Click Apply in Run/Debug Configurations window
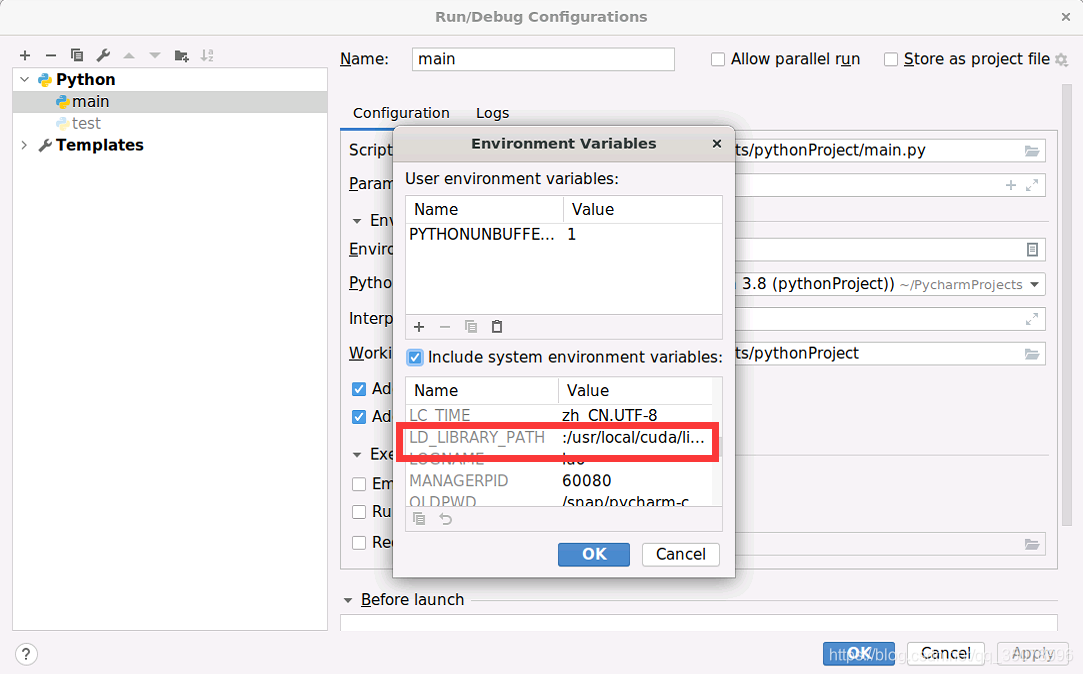Viewport: 1083px width, 674px height. pyautogui.click(x=1033, y=653)
